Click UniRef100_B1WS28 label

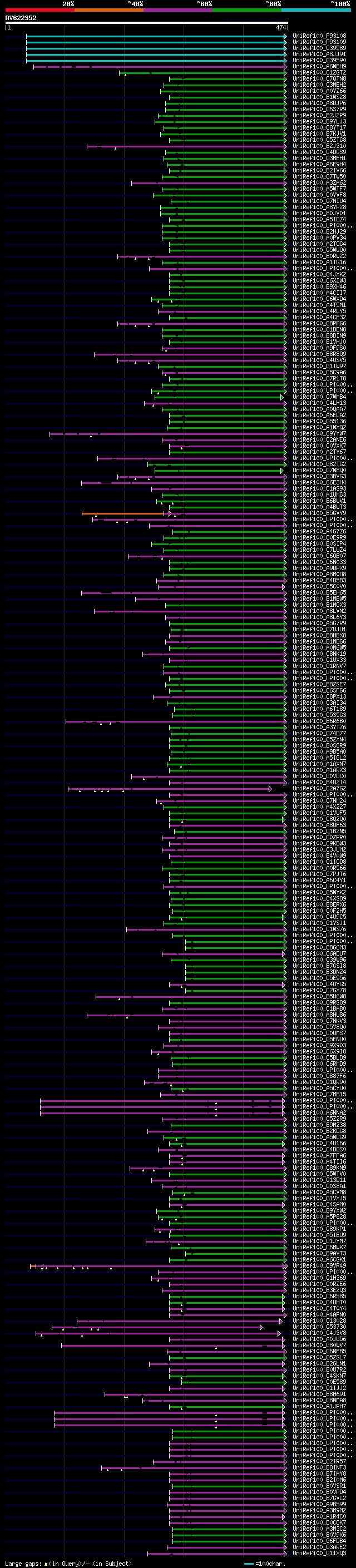319,97
